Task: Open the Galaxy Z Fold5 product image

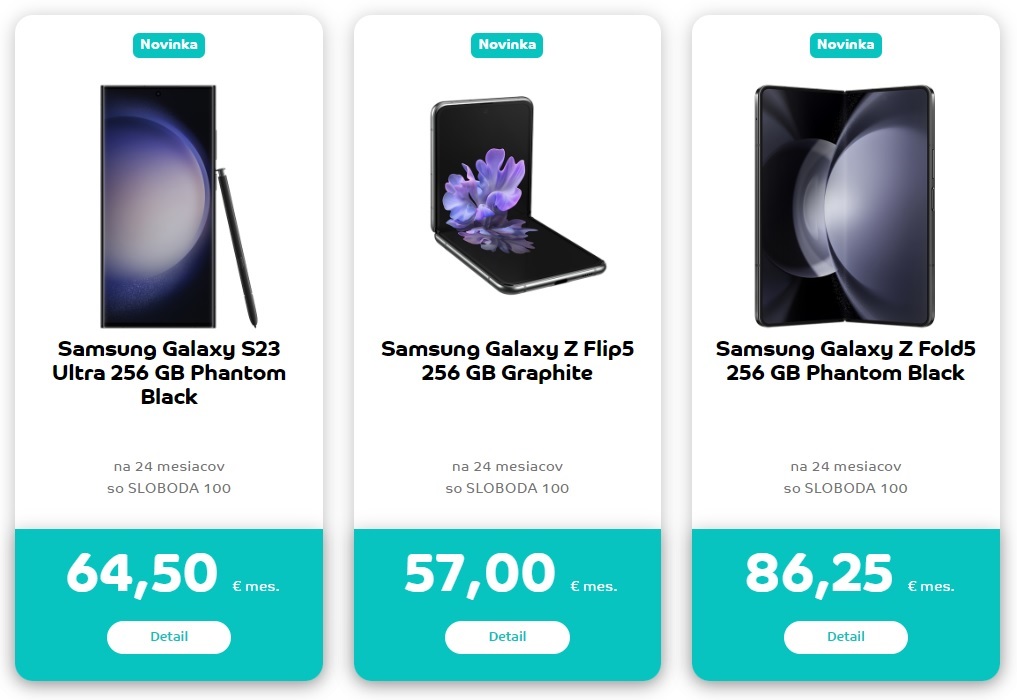Action: pyautogui.click(x=845, y=206)
